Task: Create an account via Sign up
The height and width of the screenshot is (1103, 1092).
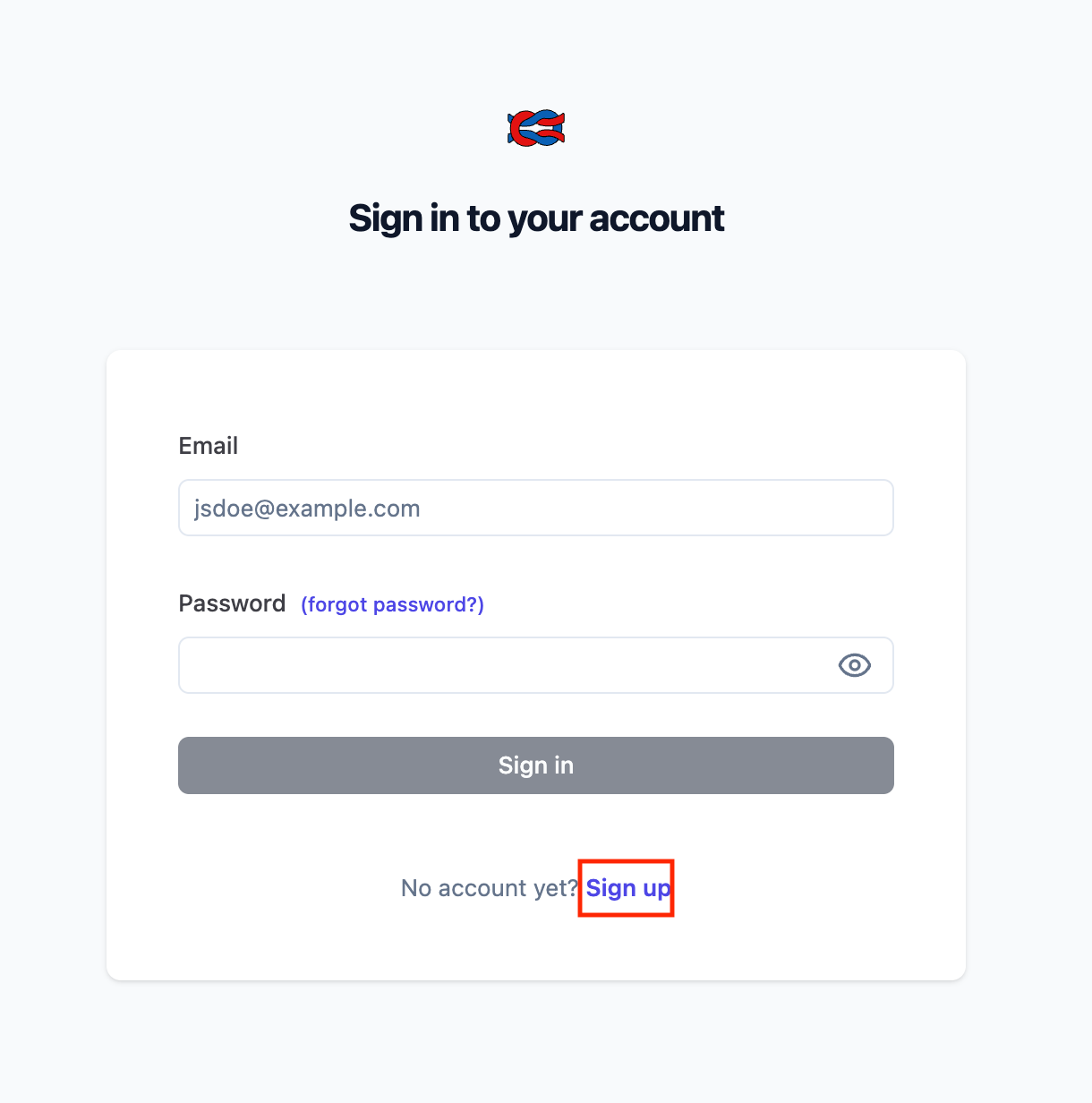Action: point(627,888)
